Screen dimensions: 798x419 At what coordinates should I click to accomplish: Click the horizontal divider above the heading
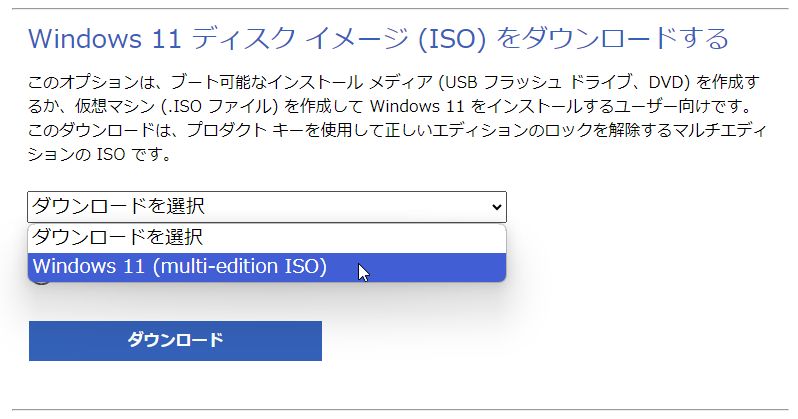(x=399, y=9)
